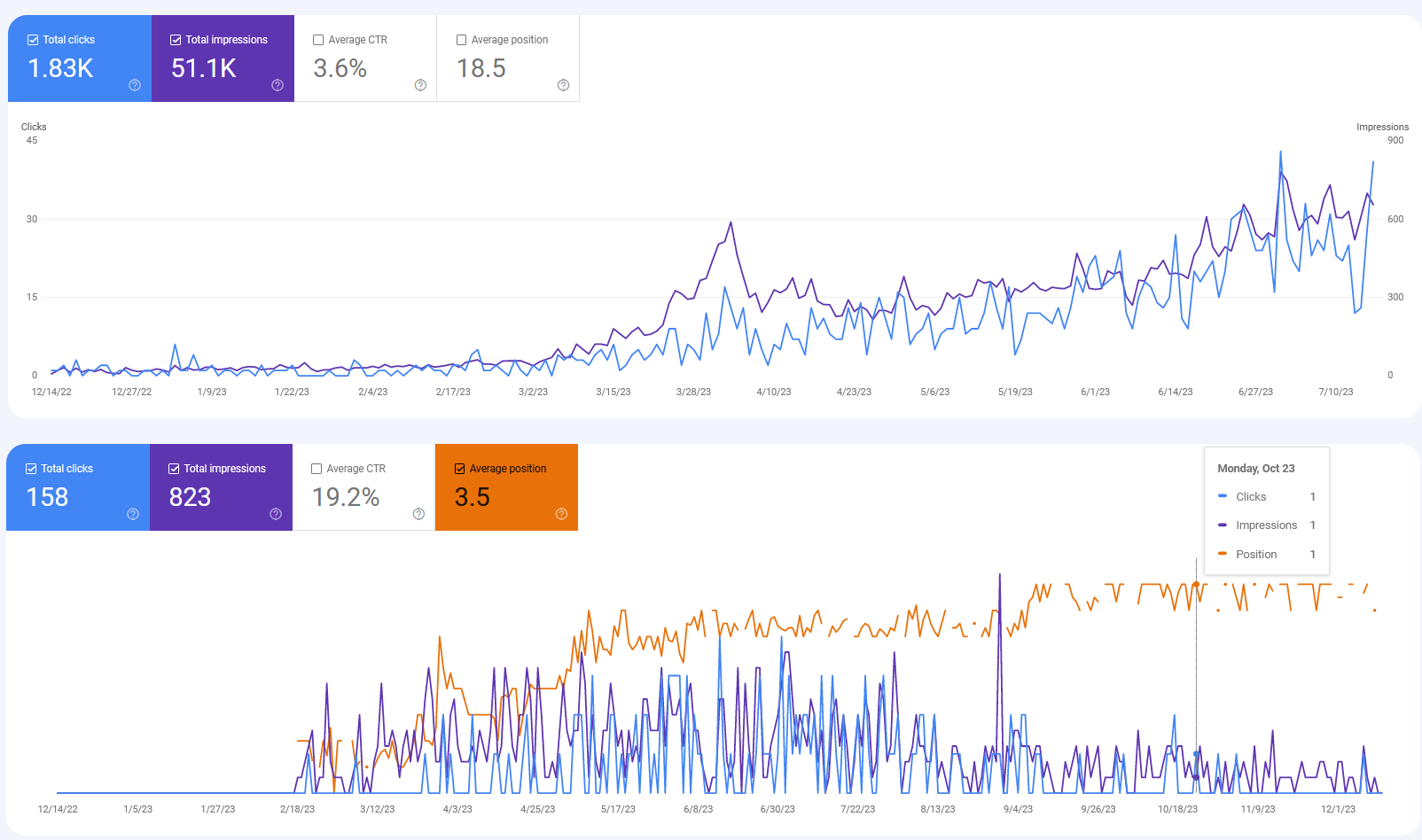The image size is (1422, 840).
Task: Click blue Clicks marker in Oct 23 tooltip
Action: pos(1223,496)
